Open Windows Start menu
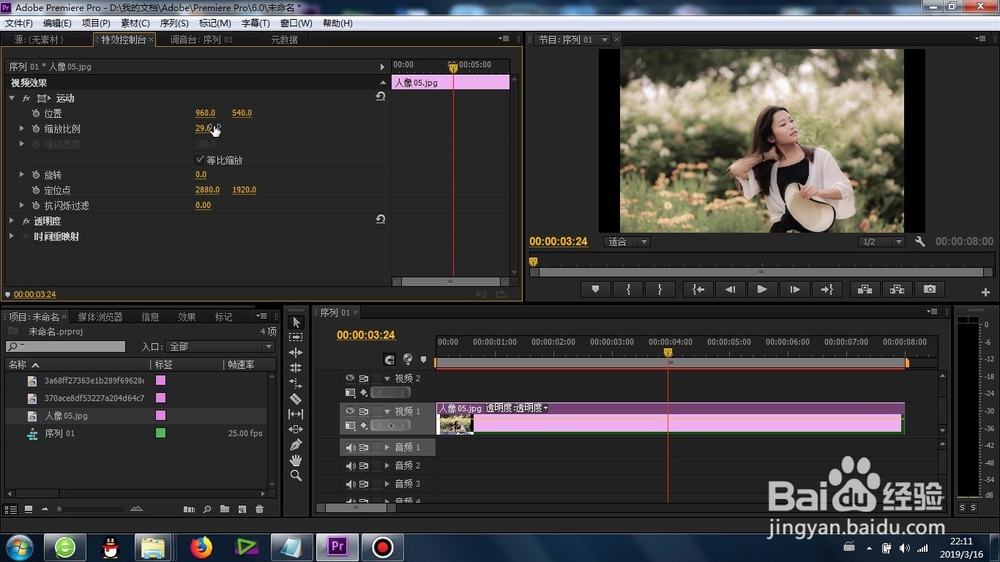Image resolution: width=1000 pixels, height=562 pixels. click(x=20, y=547)
